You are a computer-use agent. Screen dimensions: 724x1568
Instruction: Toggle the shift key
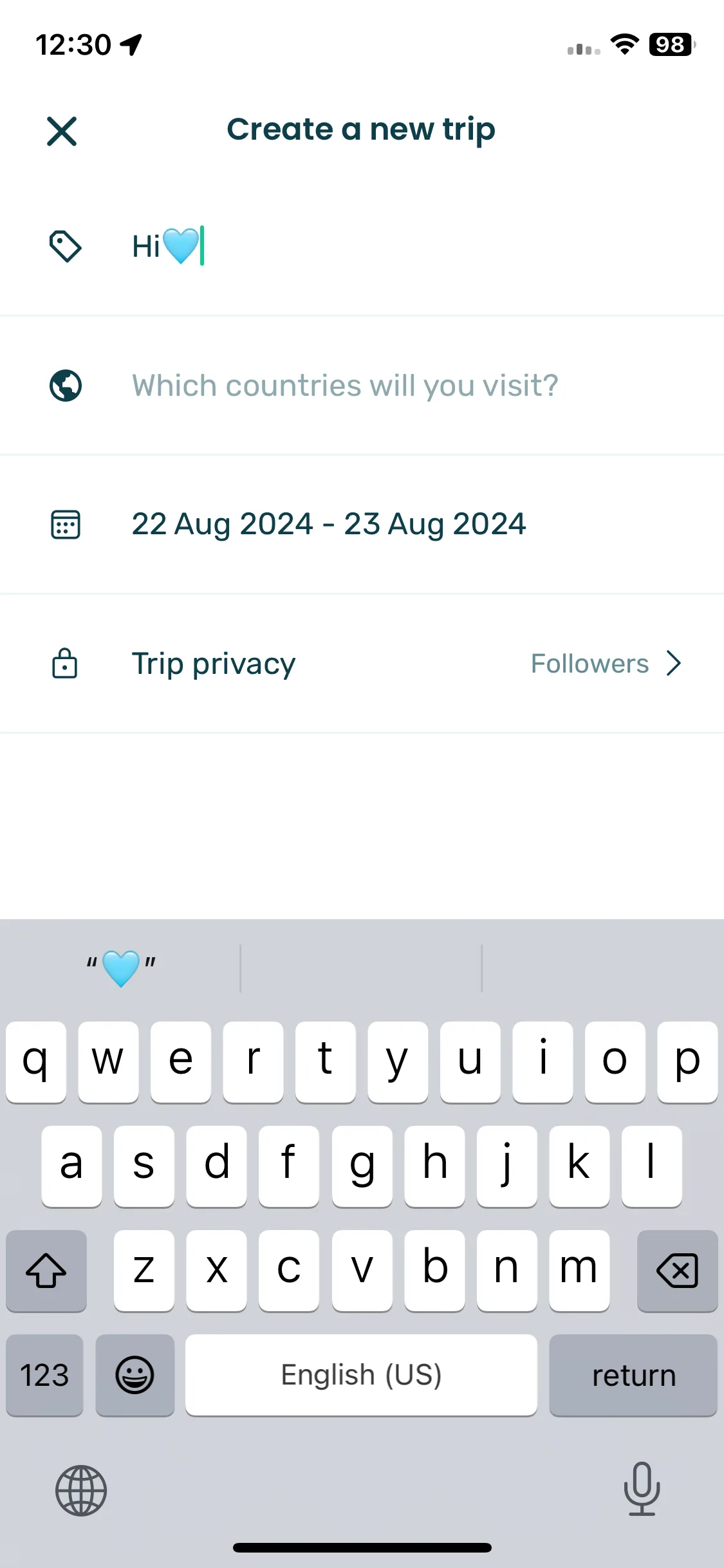[x=46, y=1271]
